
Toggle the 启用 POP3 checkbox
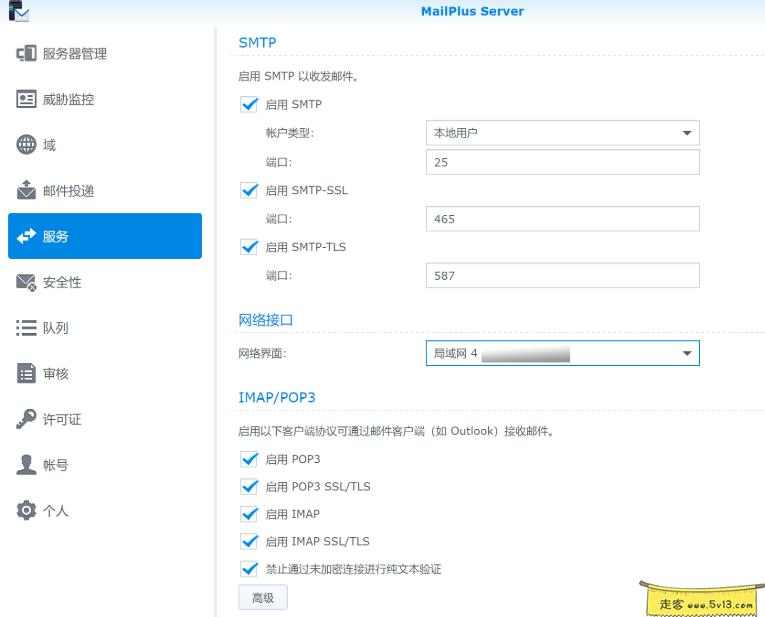249,459
